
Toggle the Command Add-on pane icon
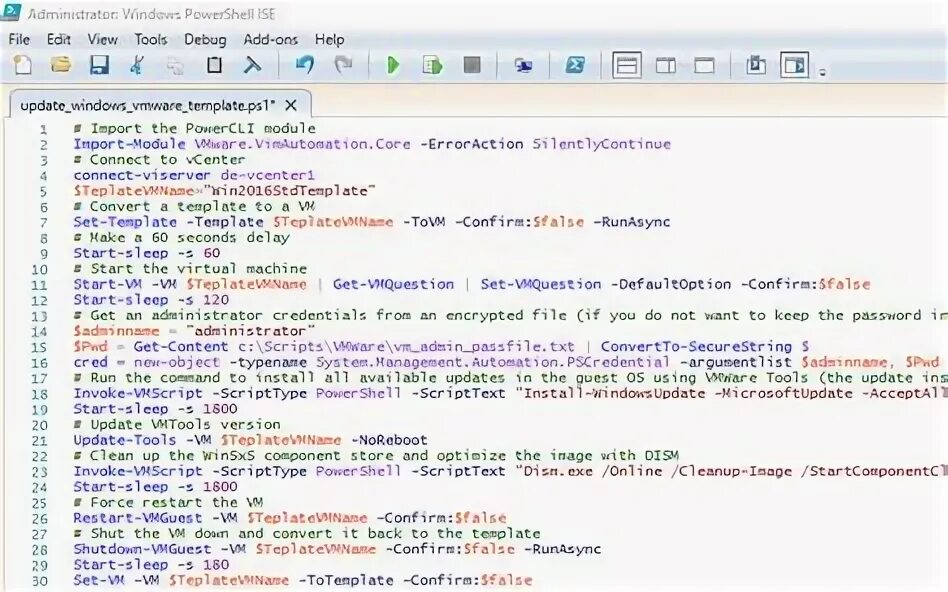point(794,65)
